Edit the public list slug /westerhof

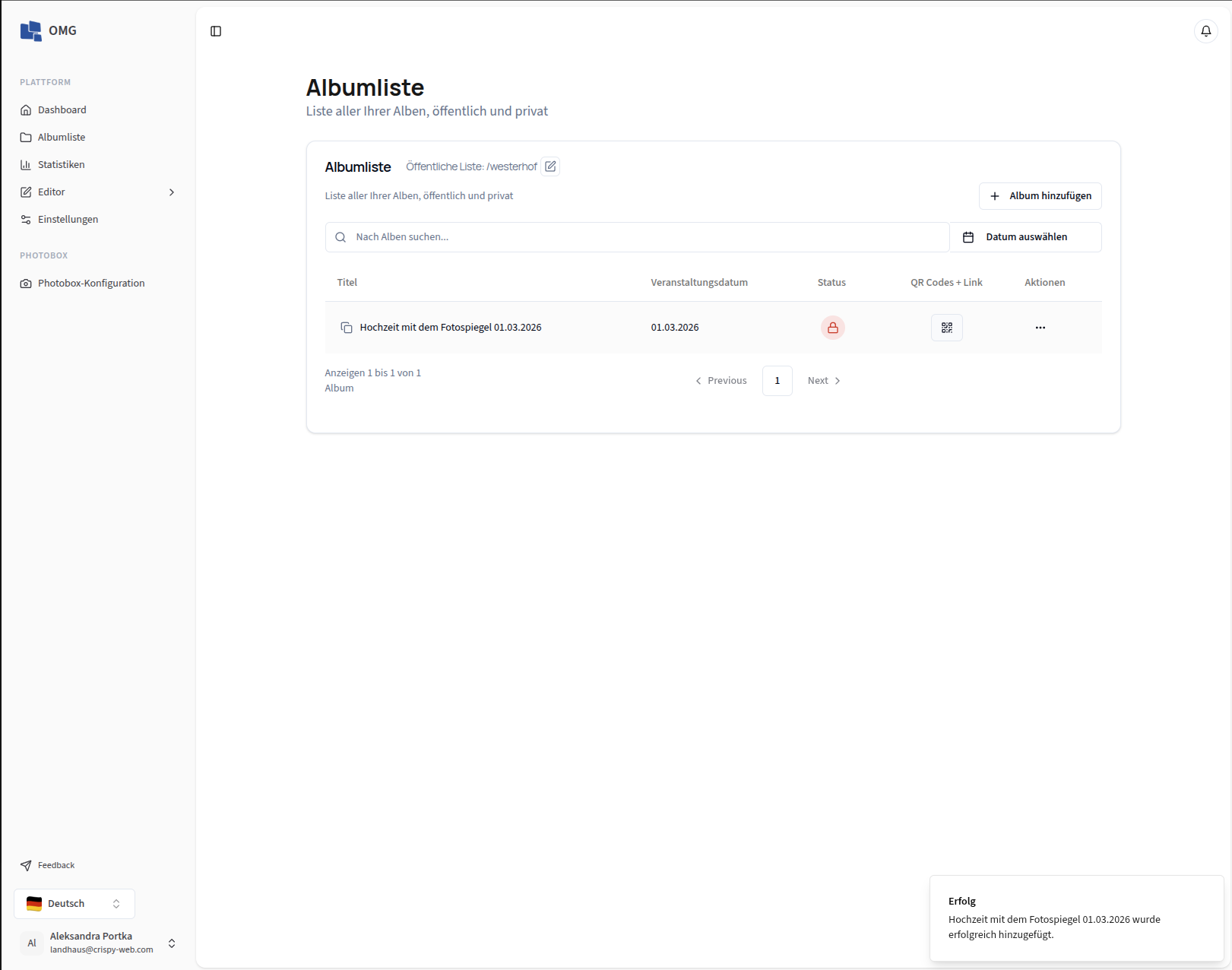pyautogui.click(x=550, y=166)
